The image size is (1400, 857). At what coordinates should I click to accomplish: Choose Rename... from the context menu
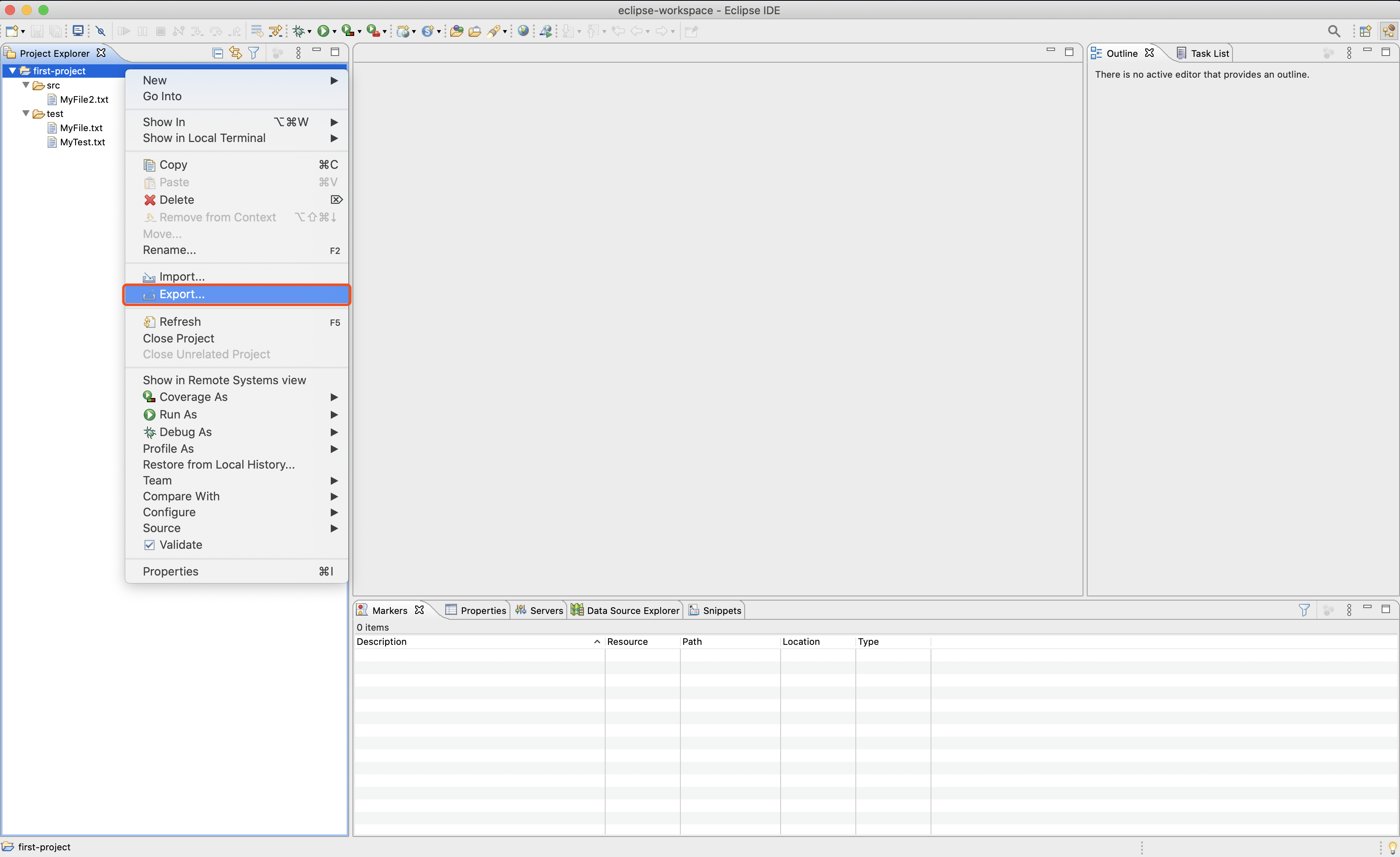[237, 250]
